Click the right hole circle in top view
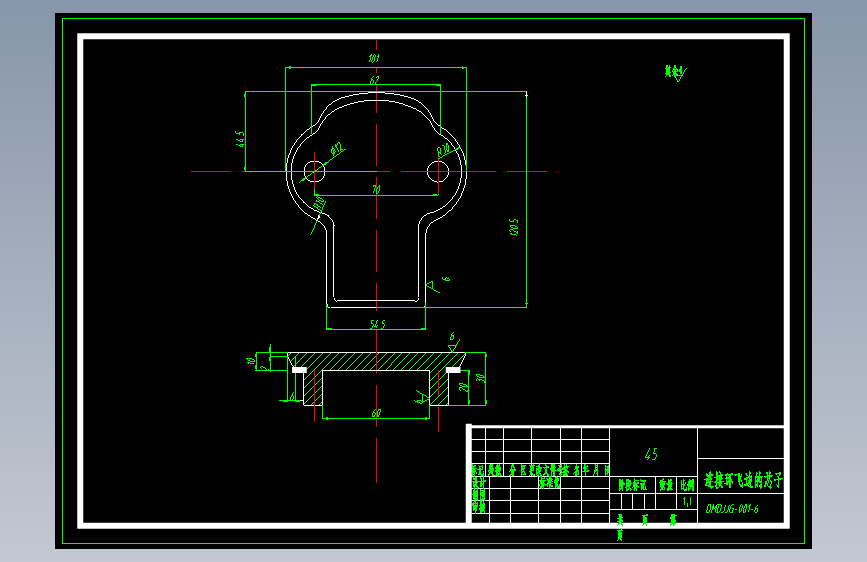Screen dimensions: 867x562 438,171
